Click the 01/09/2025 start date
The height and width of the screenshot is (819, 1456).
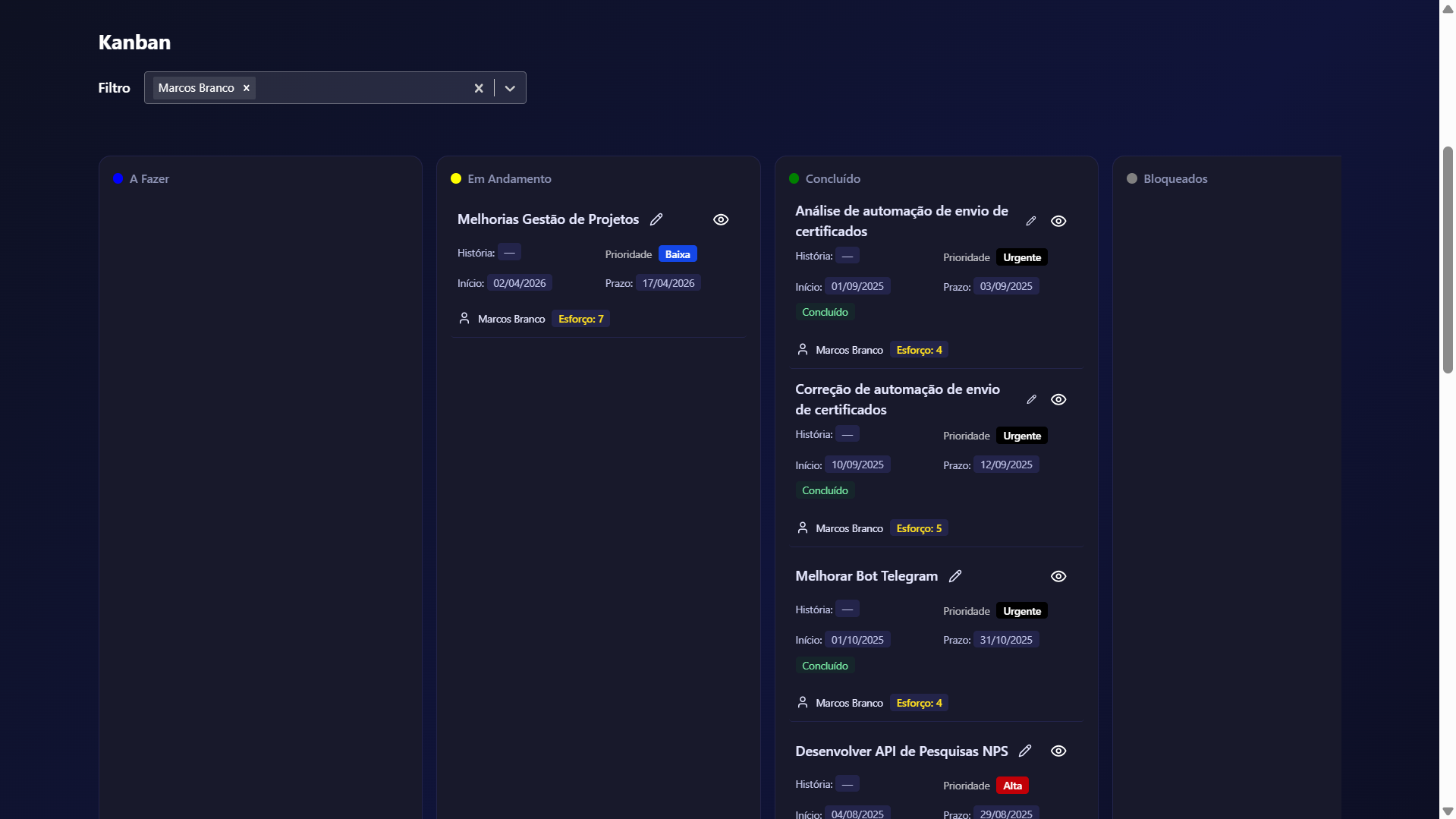click(857, 286)
